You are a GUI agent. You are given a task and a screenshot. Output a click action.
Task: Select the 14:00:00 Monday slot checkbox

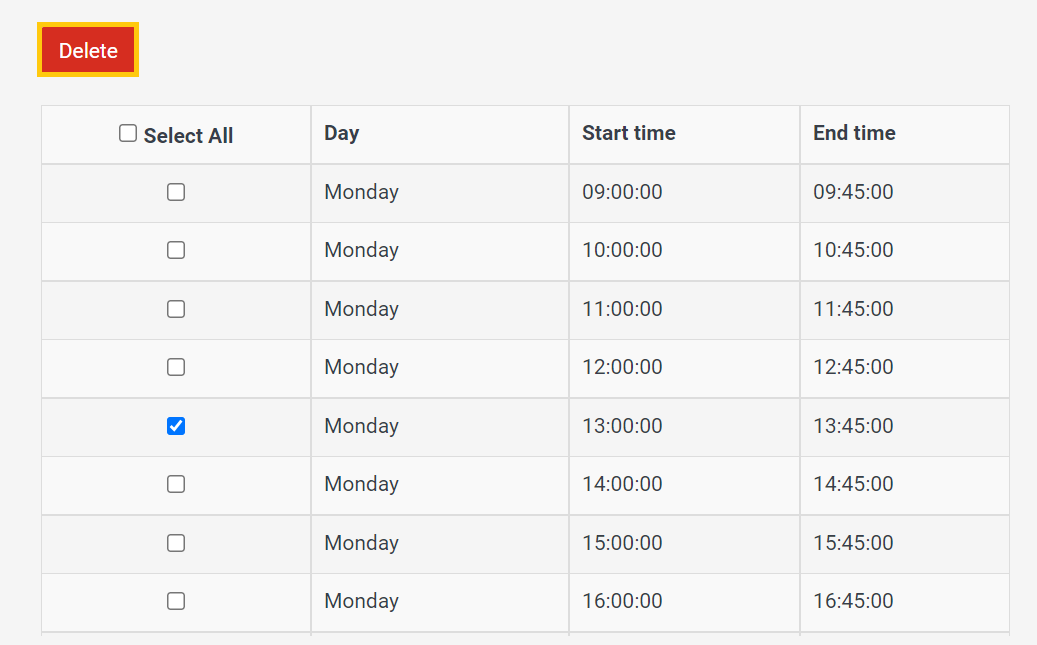click(x=176, y=484)
